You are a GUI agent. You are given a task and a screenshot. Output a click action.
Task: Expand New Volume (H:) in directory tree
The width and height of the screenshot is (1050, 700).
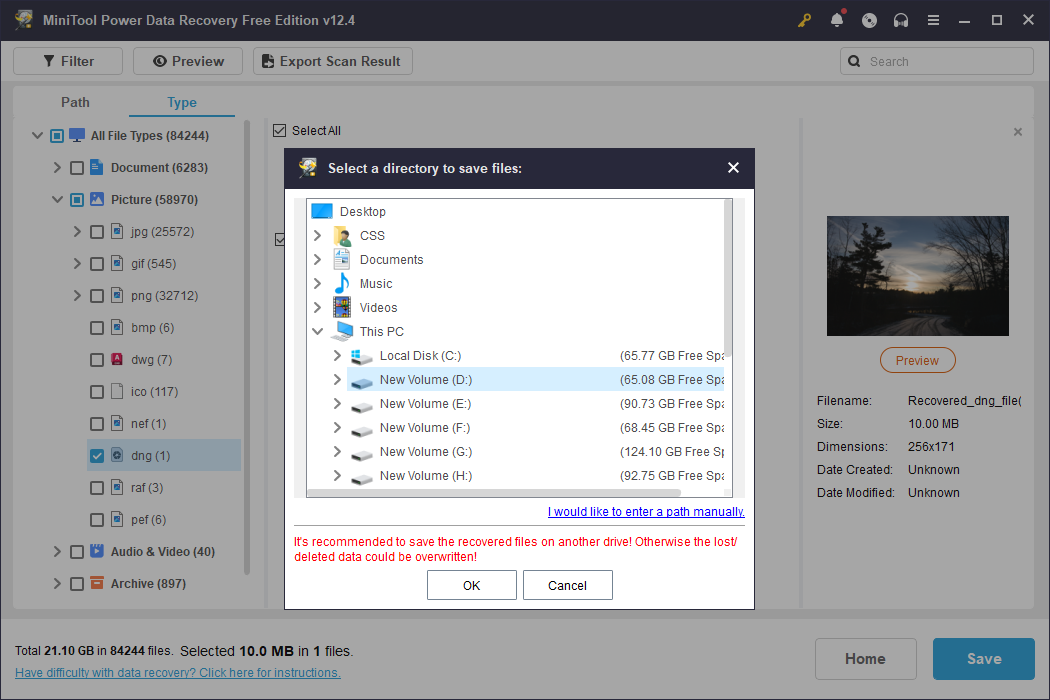(x=338, y=475)
